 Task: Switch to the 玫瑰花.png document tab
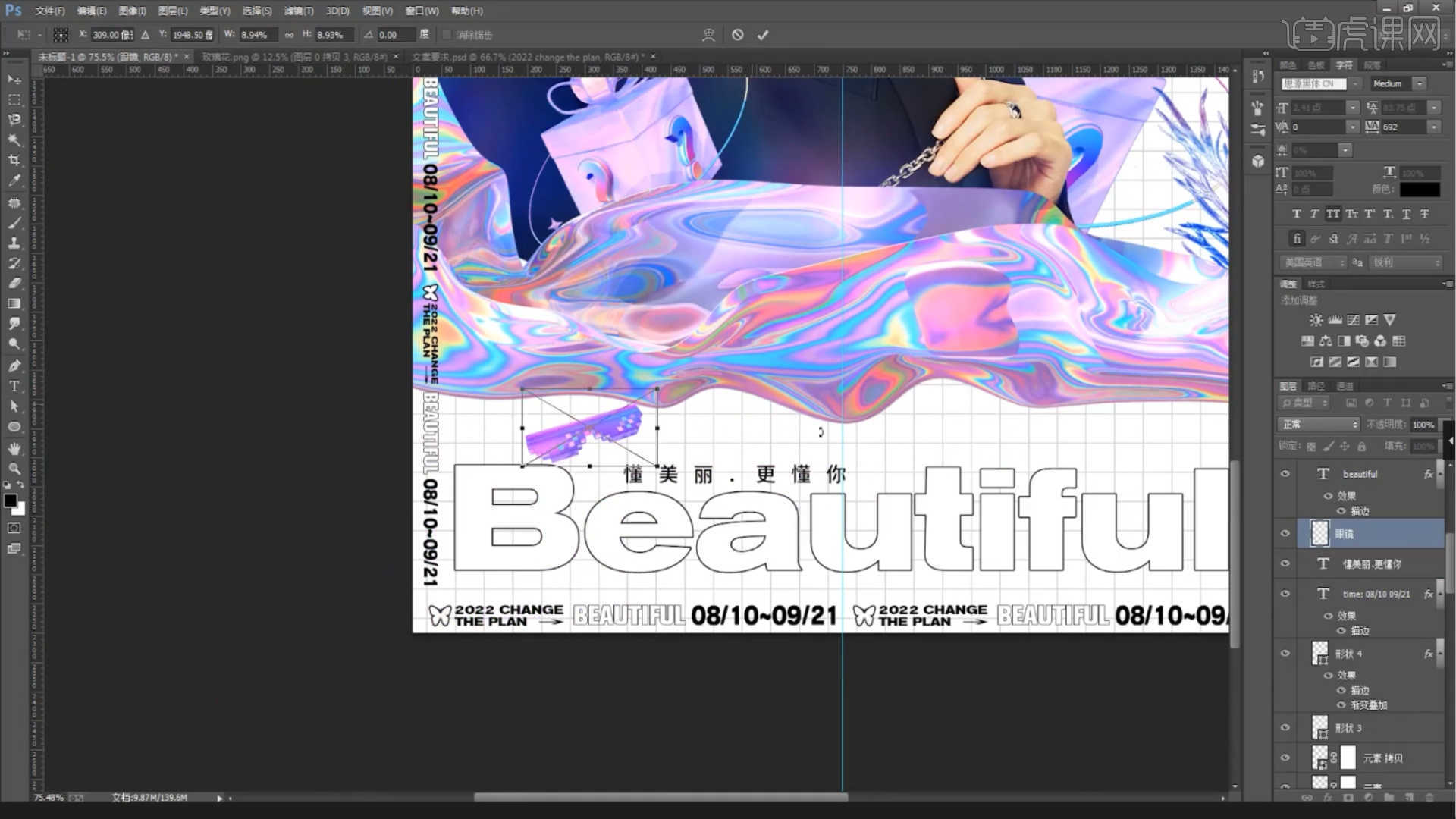(294, 57)
